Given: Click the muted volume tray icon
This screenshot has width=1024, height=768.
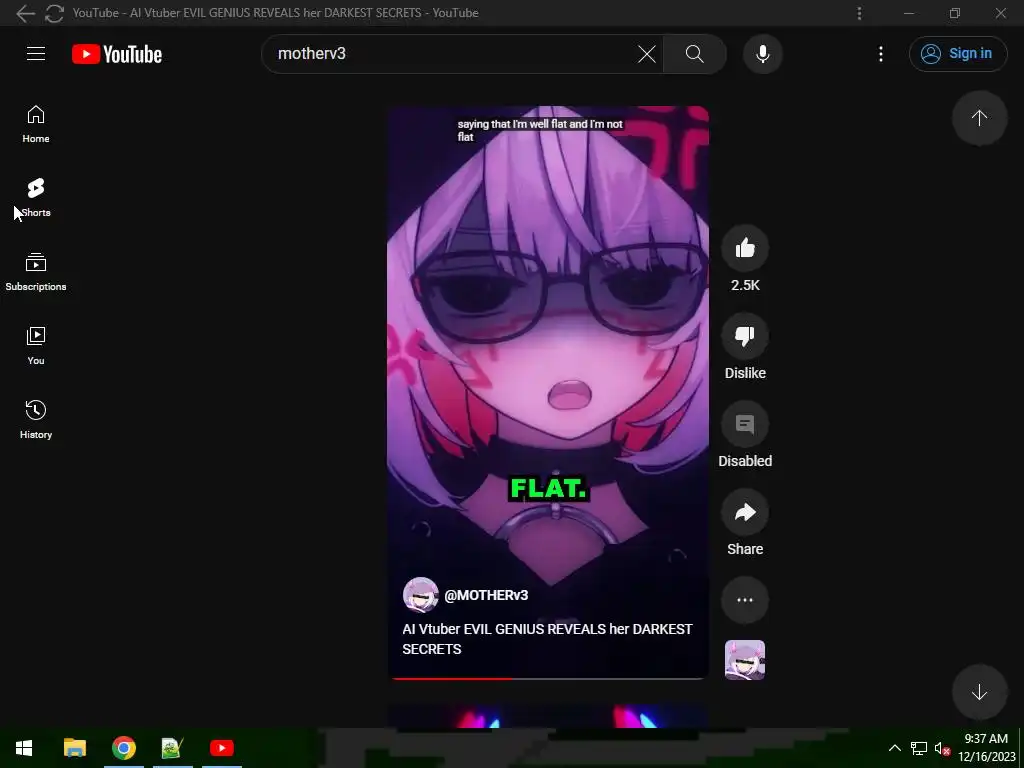Looking at the screenshot, I should click(942, 748).
